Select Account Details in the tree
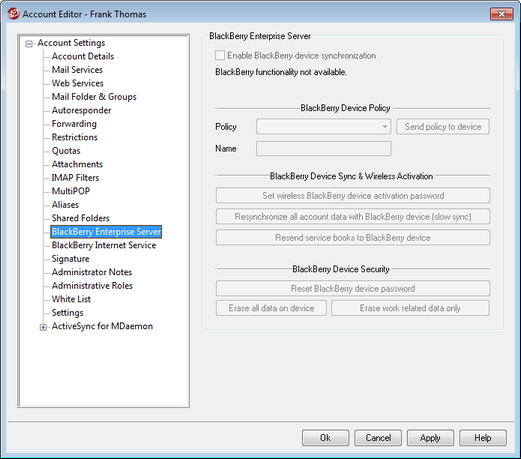The width and height of the screenshot is (521, 459). tap(83, 56)
